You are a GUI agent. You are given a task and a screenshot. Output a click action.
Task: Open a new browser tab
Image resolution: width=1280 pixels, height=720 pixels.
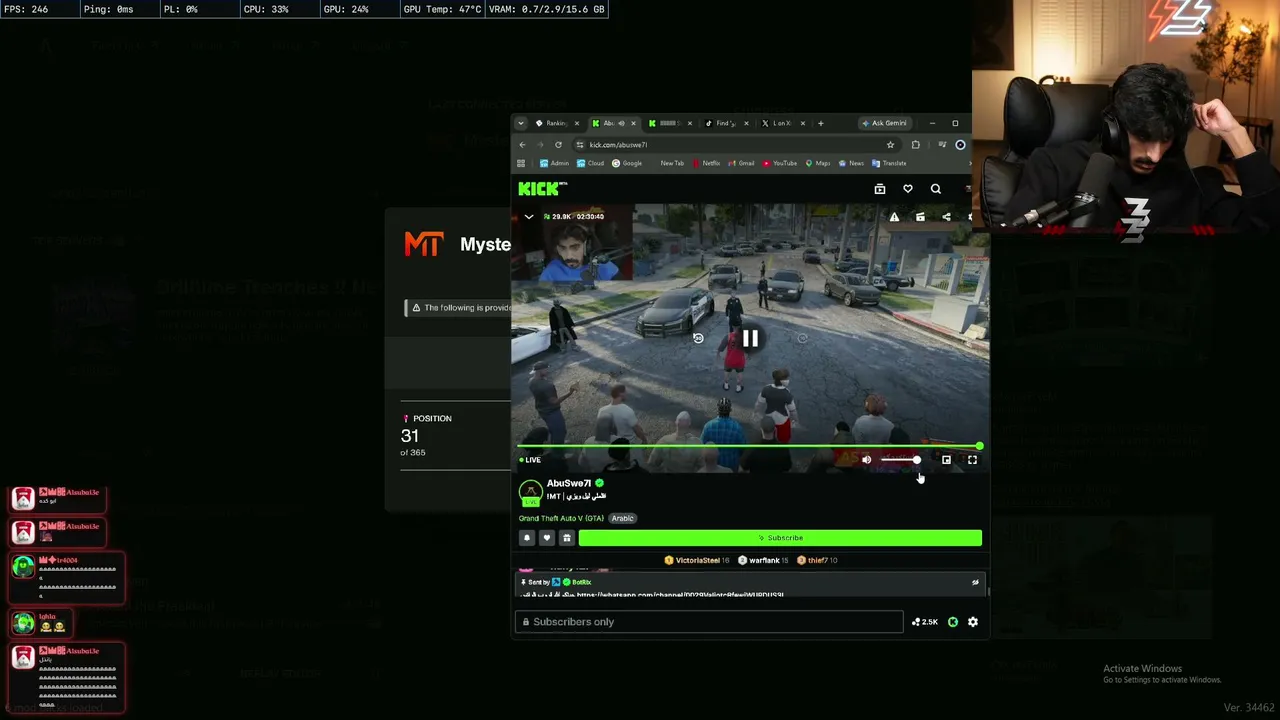(x=821, y=124)
